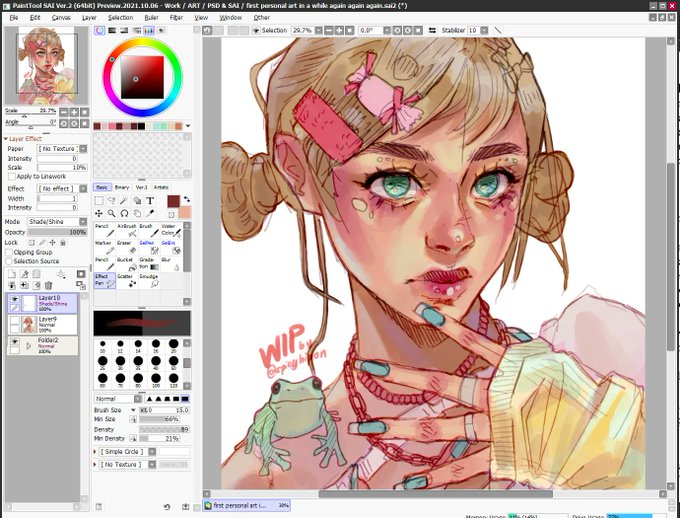Create a new layer in layer panel
Image resolution: width=680 pixels, height=518 pixels.
[12, 274]
